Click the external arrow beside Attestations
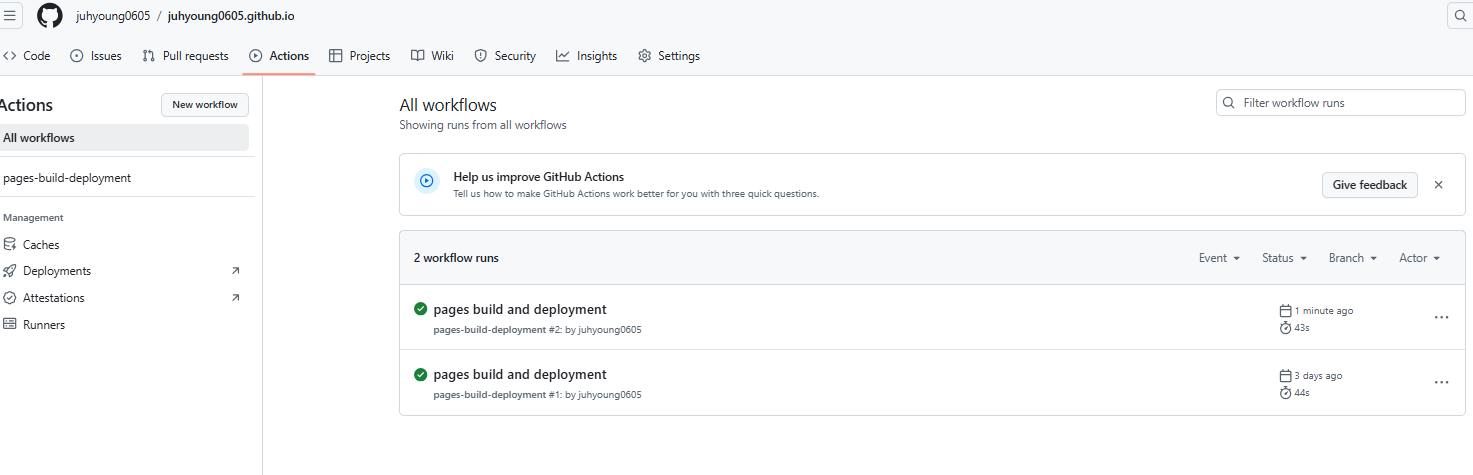 [236, 298]
